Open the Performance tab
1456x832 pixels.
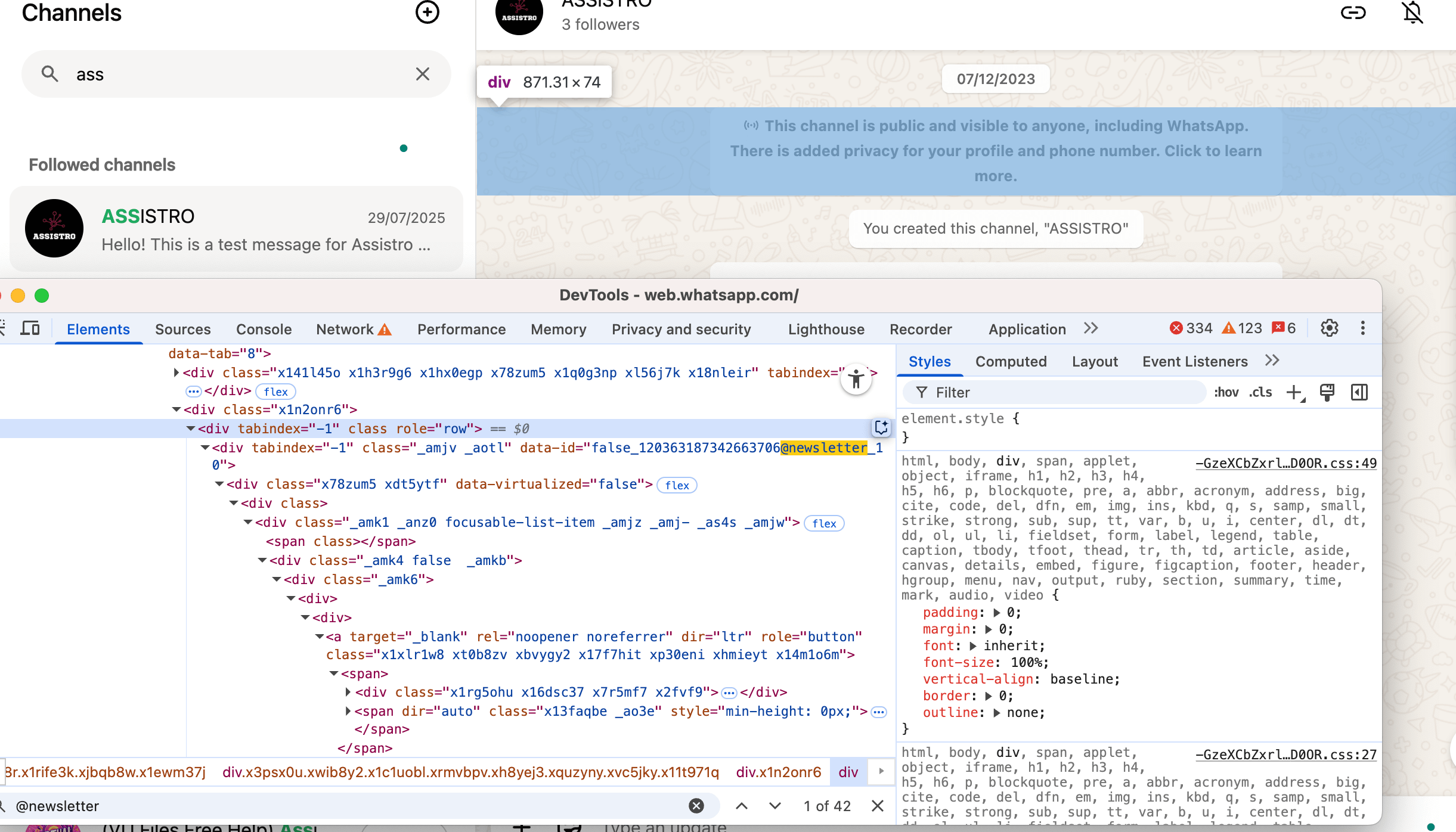pyautogui.click(x=461, y=329)
